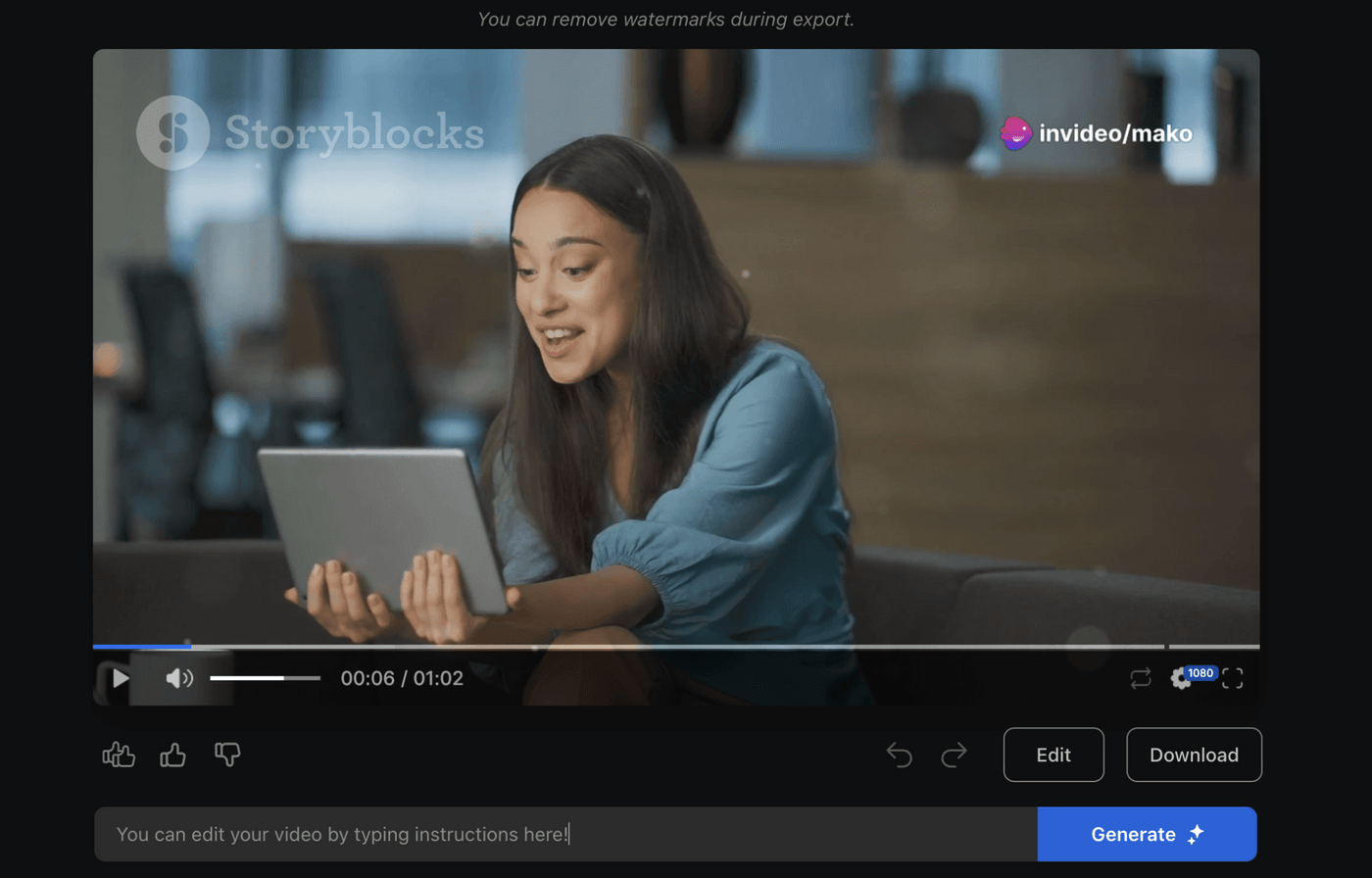
Task: Open the 1080 quality selector
Action: (1199, 672)
